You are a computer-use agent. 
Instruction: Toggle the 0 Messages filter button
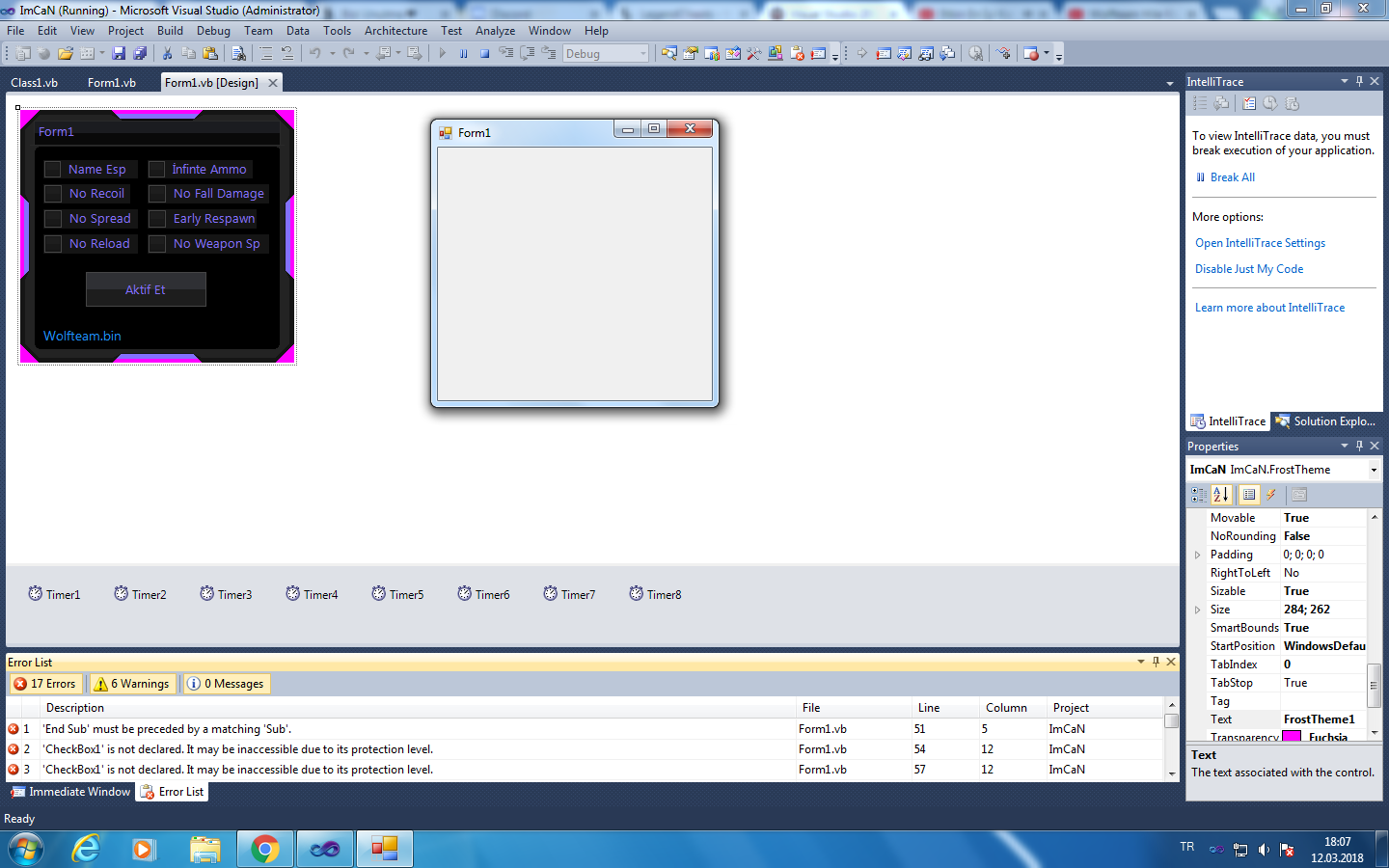227,684
